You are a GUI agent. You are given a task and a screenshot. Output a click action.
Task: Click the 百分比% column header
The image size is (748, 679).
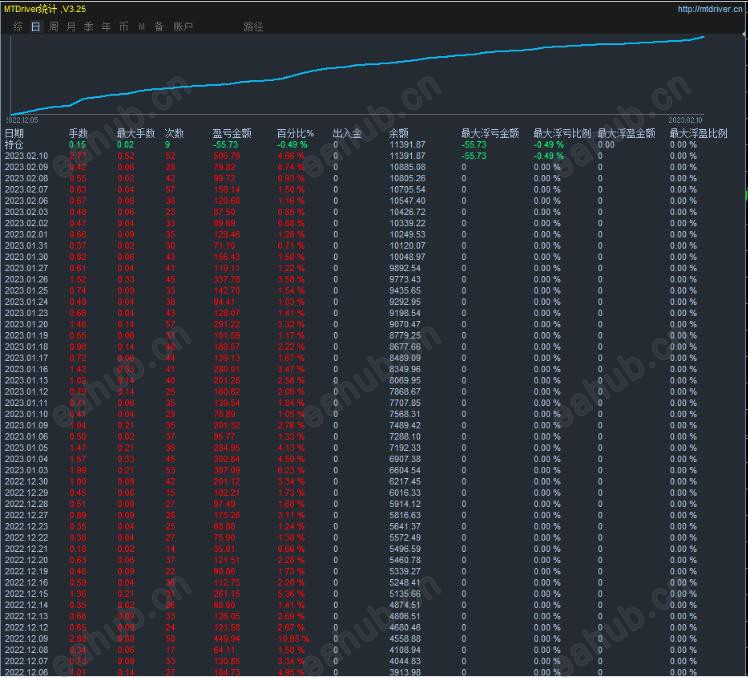295,133
